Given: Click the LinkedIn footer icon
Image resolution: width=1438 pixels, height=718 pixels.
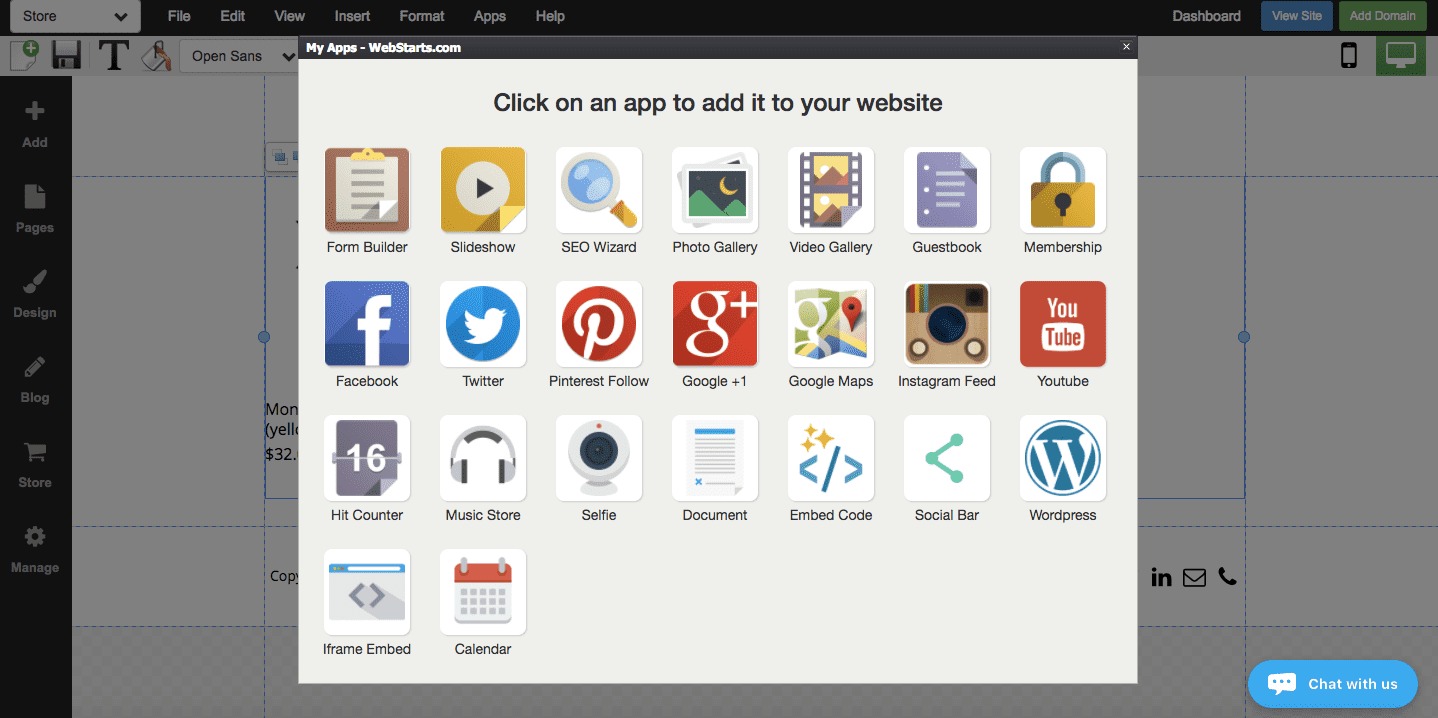Looking at the screenshot, I should 1161,577.
